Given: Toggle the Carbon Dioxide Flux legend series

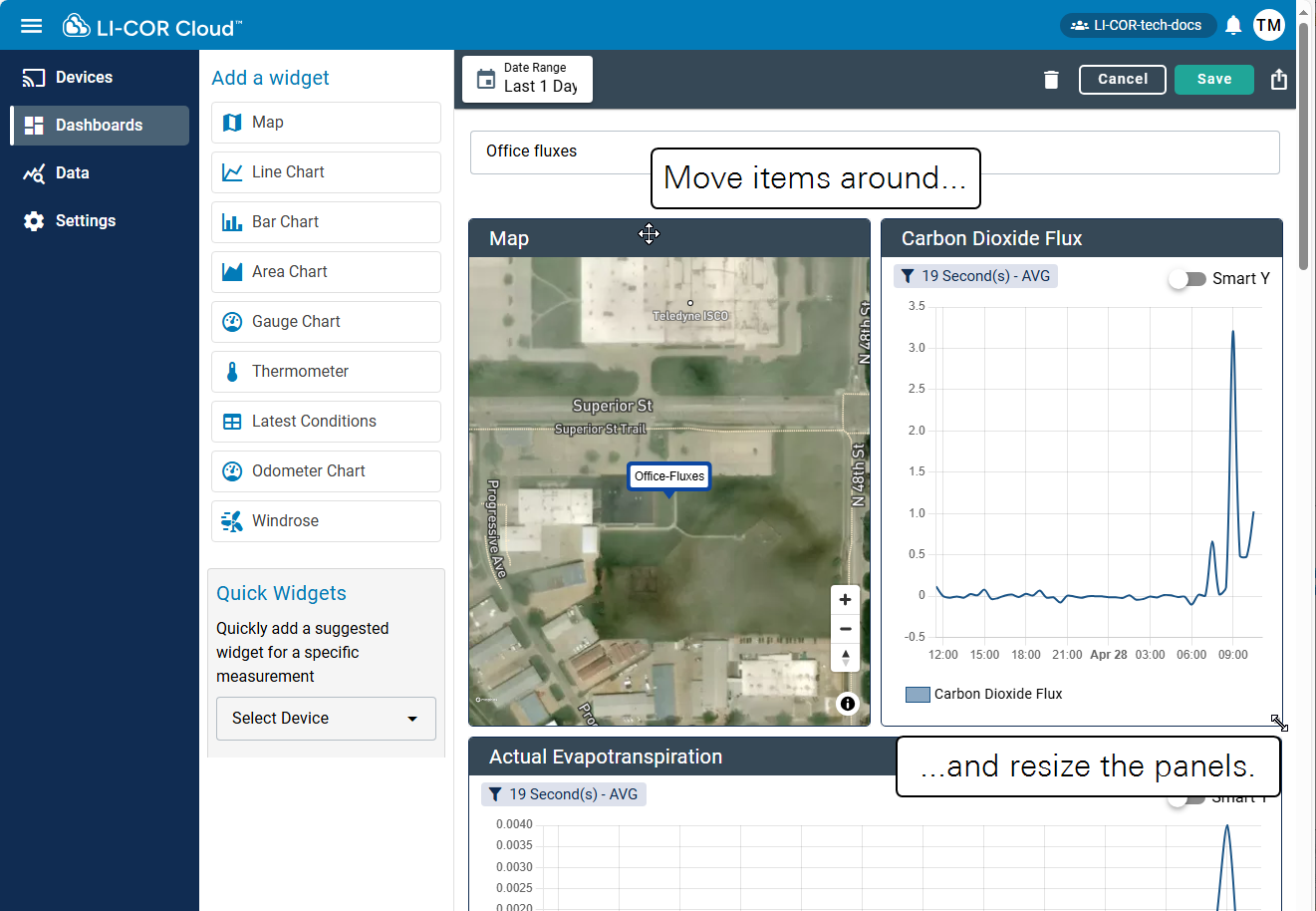Looking at the screenshot, I should pos(983,694).
